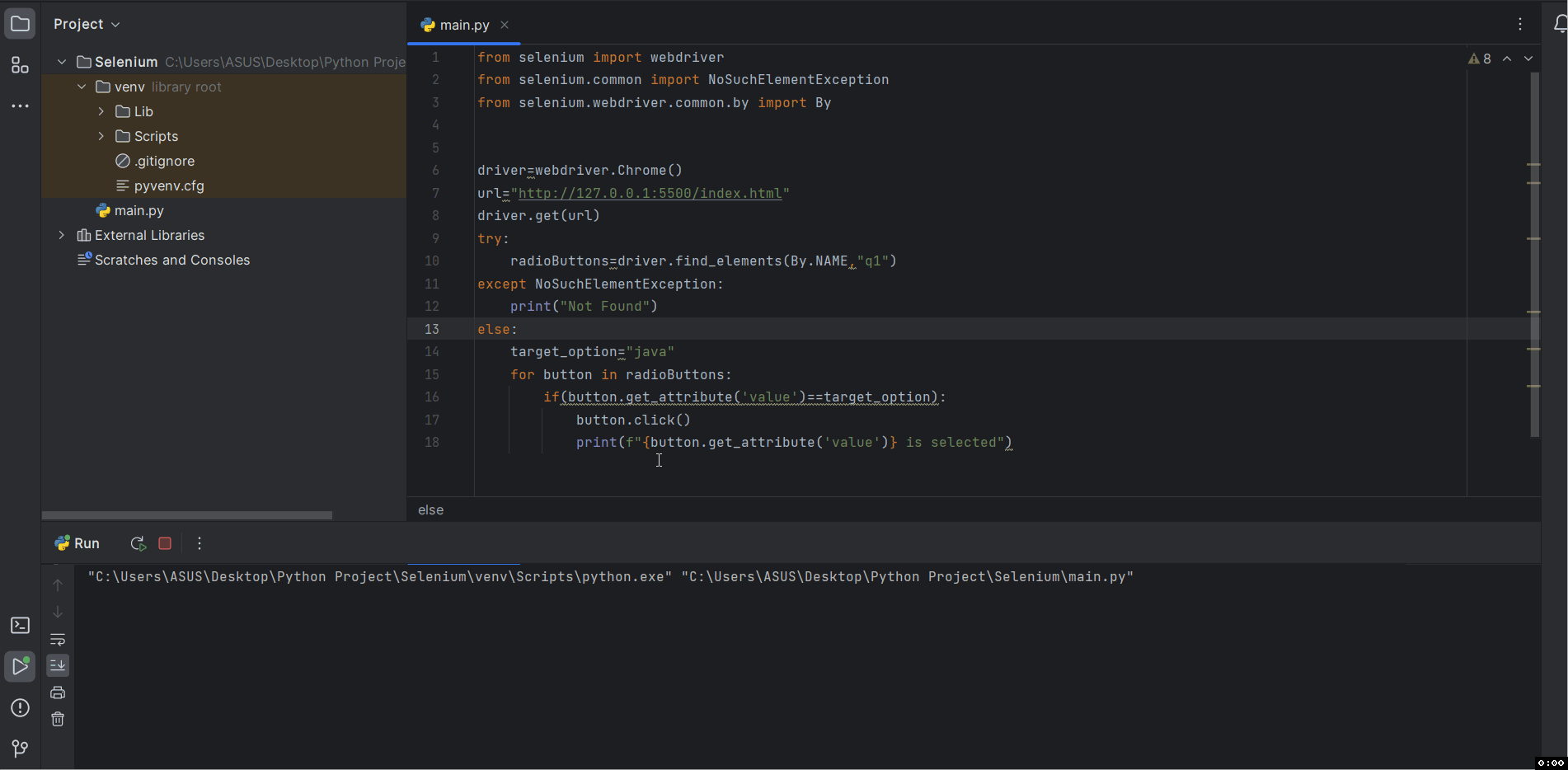Expand the Lib folder

click(x=101, y=111)
